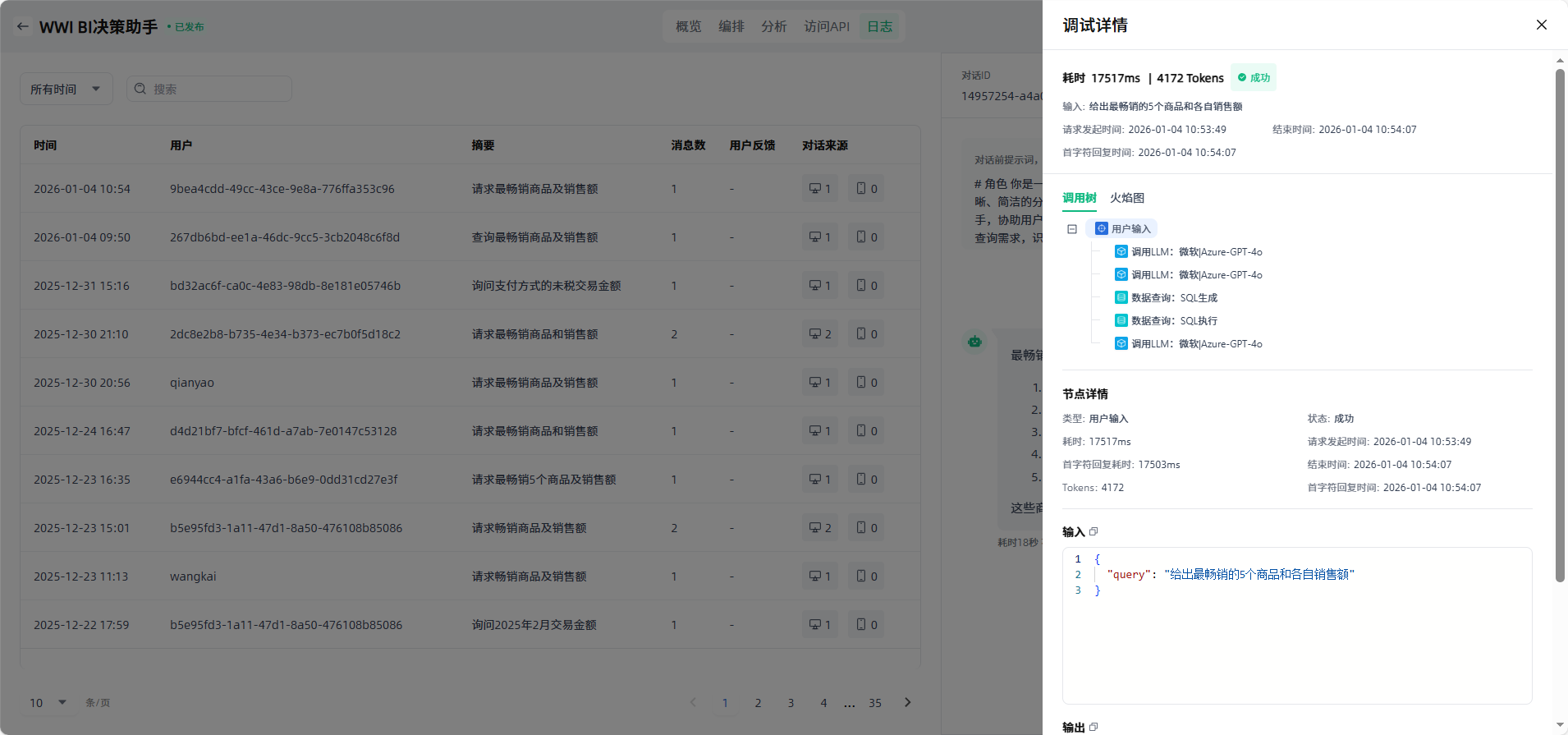Open the 10 条/页 page size dropdown
The width and height of the screenshot is (1568, 735).
pos(48,703)
